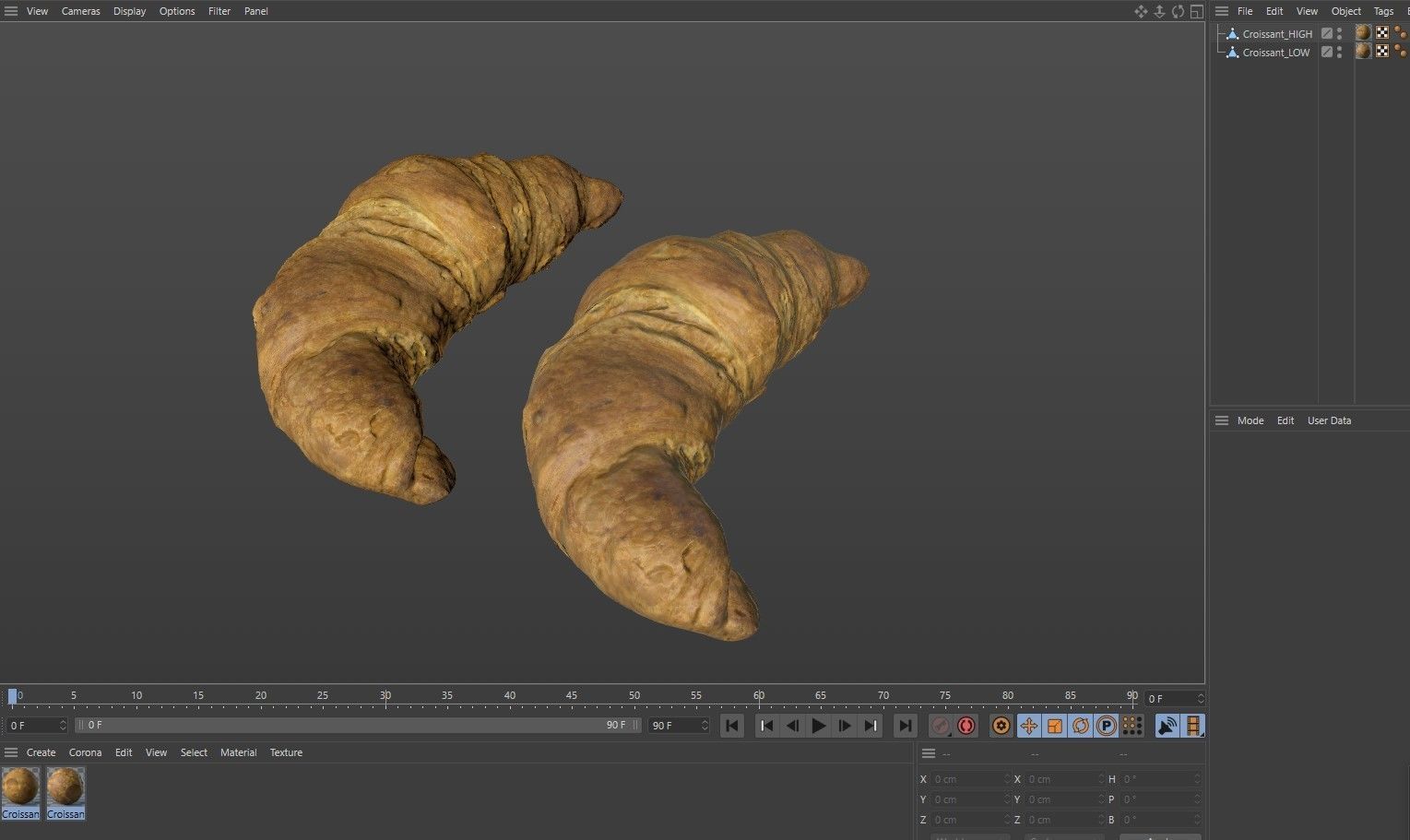This screenshot has width=1410, height=840.
Task: Select the viewport zoom camera icon
Action: tap(1159, 11)
